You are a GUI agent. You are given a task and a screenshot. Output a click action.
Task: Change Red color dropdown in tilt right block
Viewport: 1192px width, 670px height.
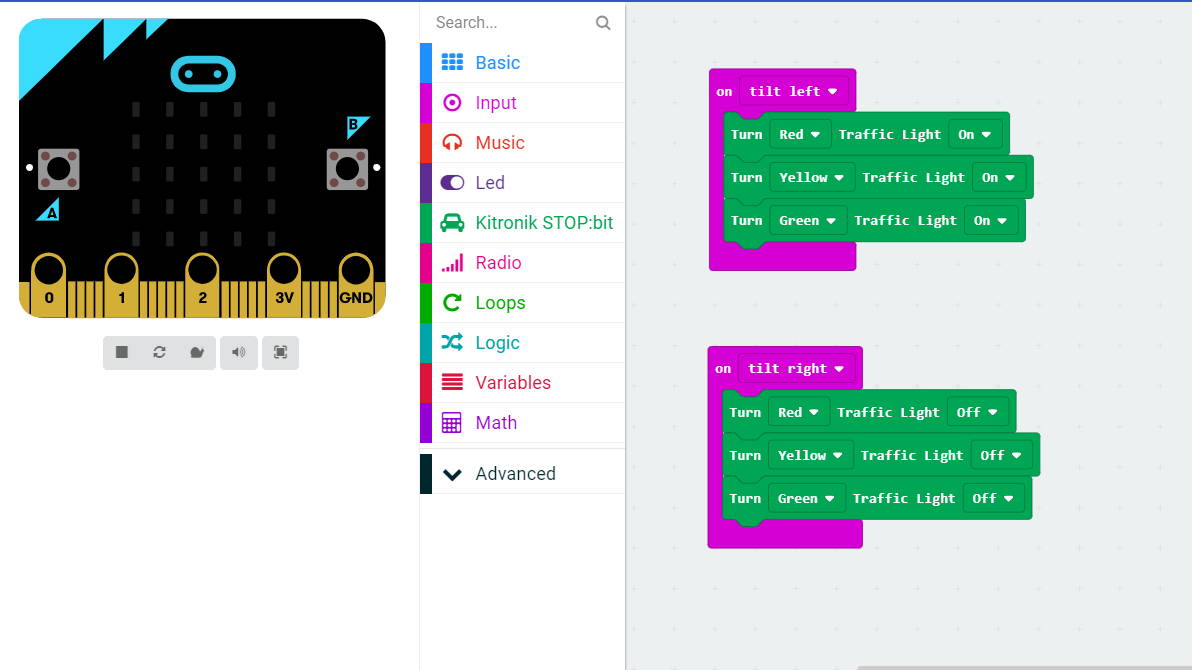click(798, 412)
